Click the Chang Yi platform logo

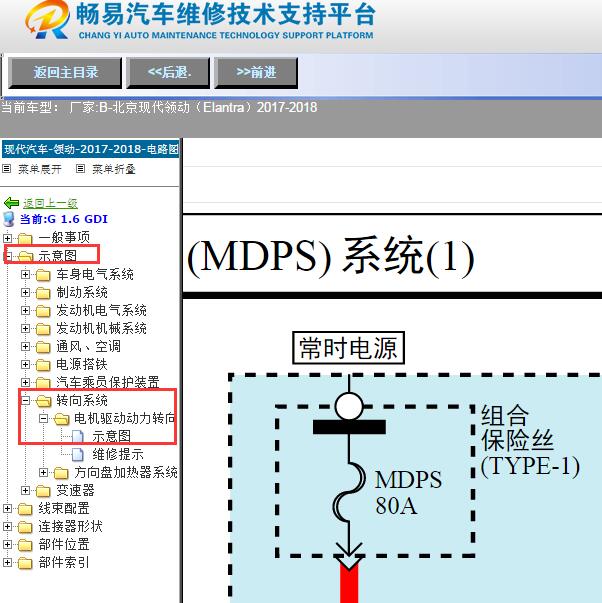click(x=47, y=20)
